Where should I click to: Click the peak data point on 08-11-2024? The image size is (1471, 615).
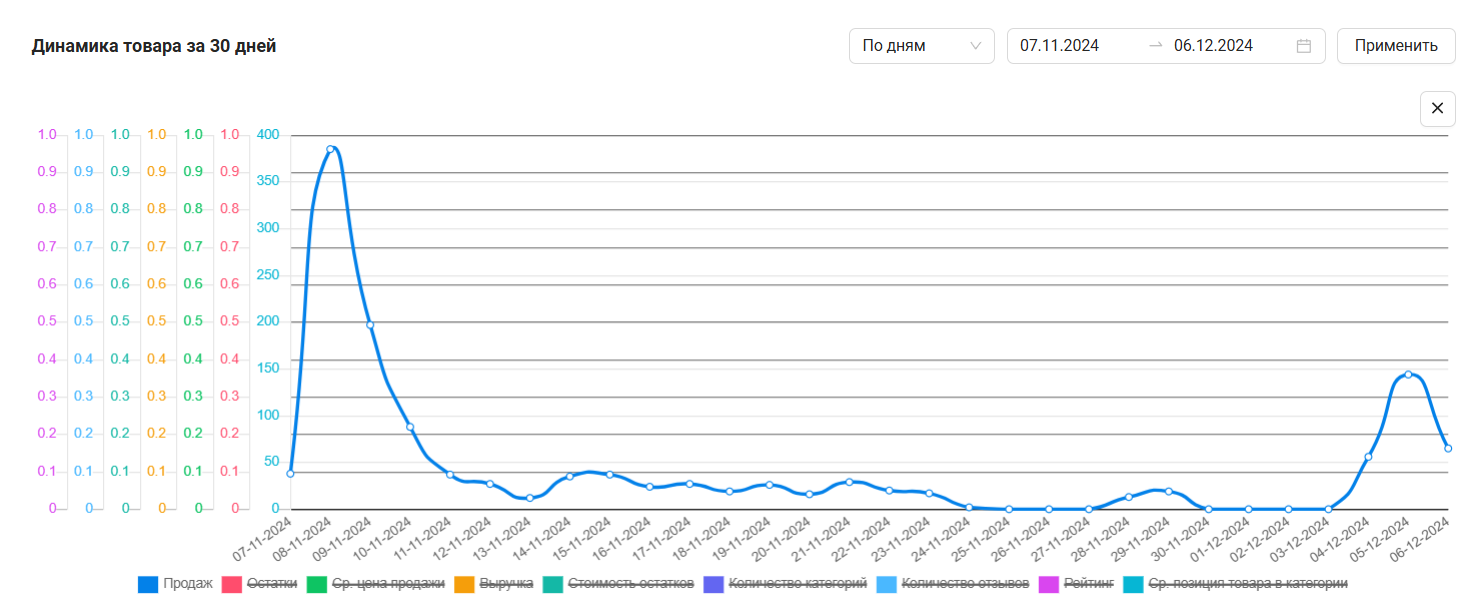coord(330,149)
